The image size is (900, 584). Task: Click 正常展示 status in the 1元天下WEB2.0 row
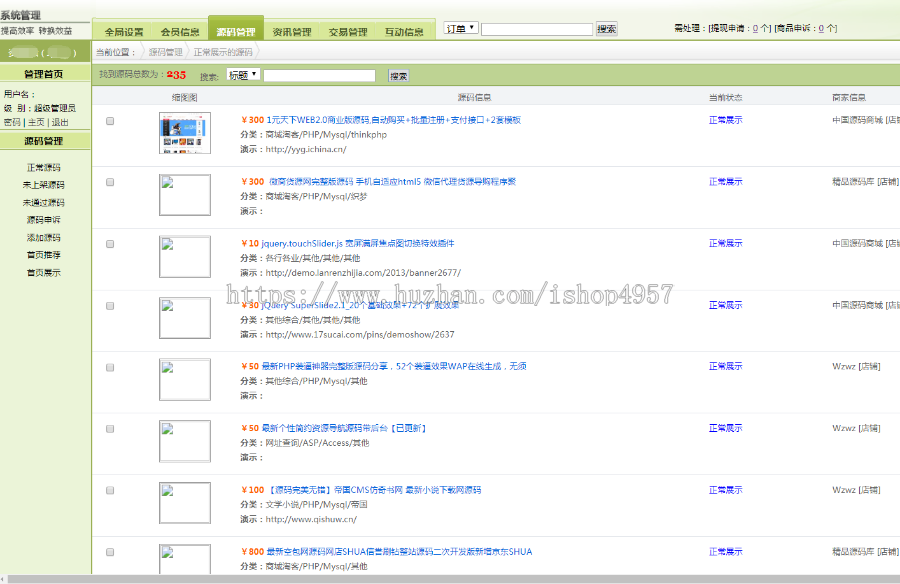click(726, 120)
